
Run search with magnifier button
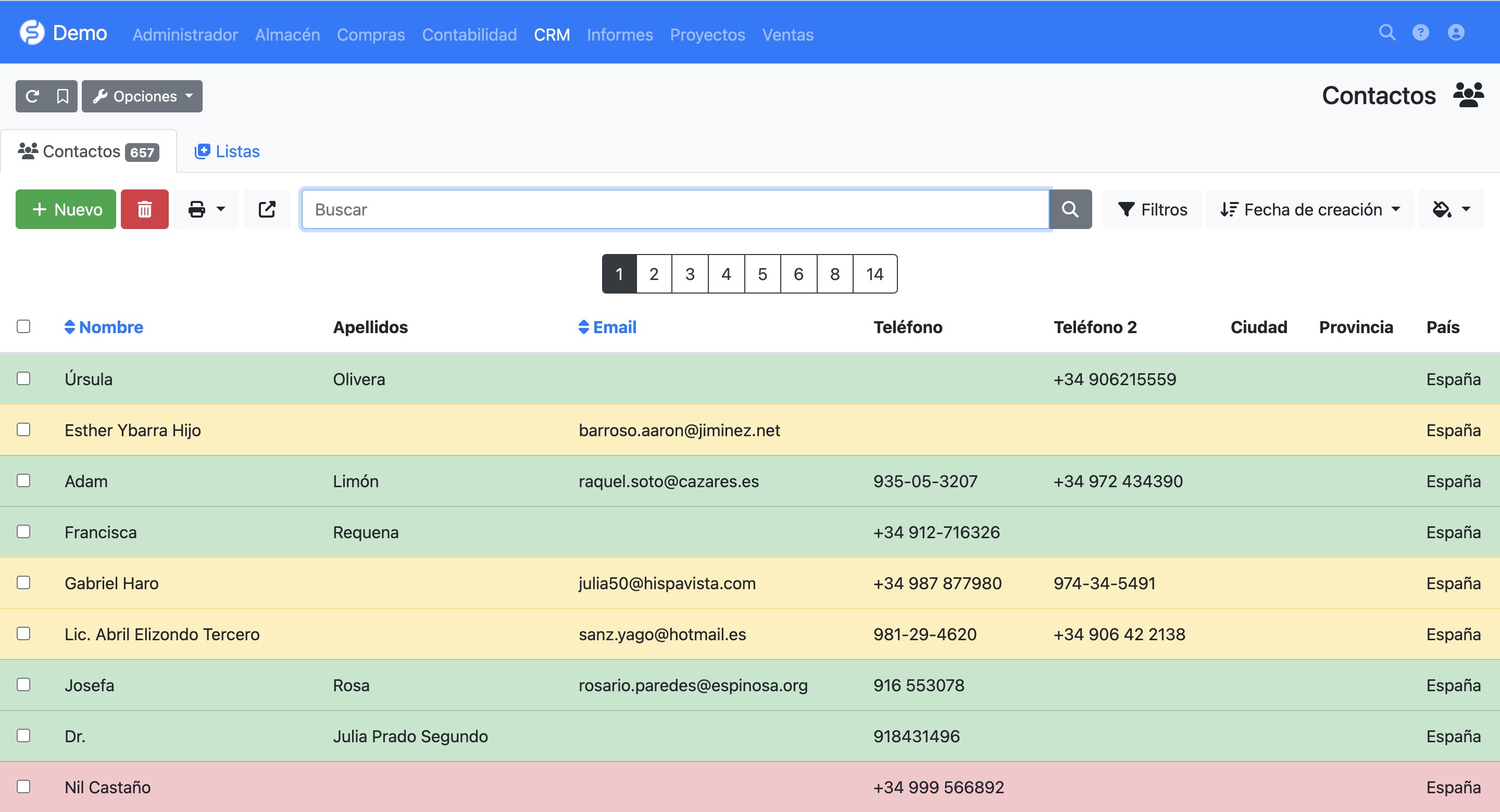[1070, 209]
